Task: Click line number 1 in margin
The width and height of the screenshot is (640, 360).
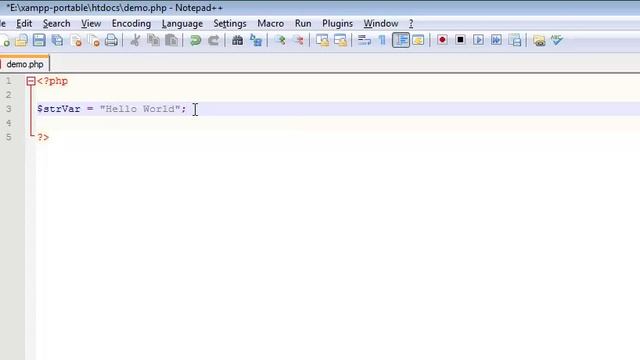Action: click(9, 81)
